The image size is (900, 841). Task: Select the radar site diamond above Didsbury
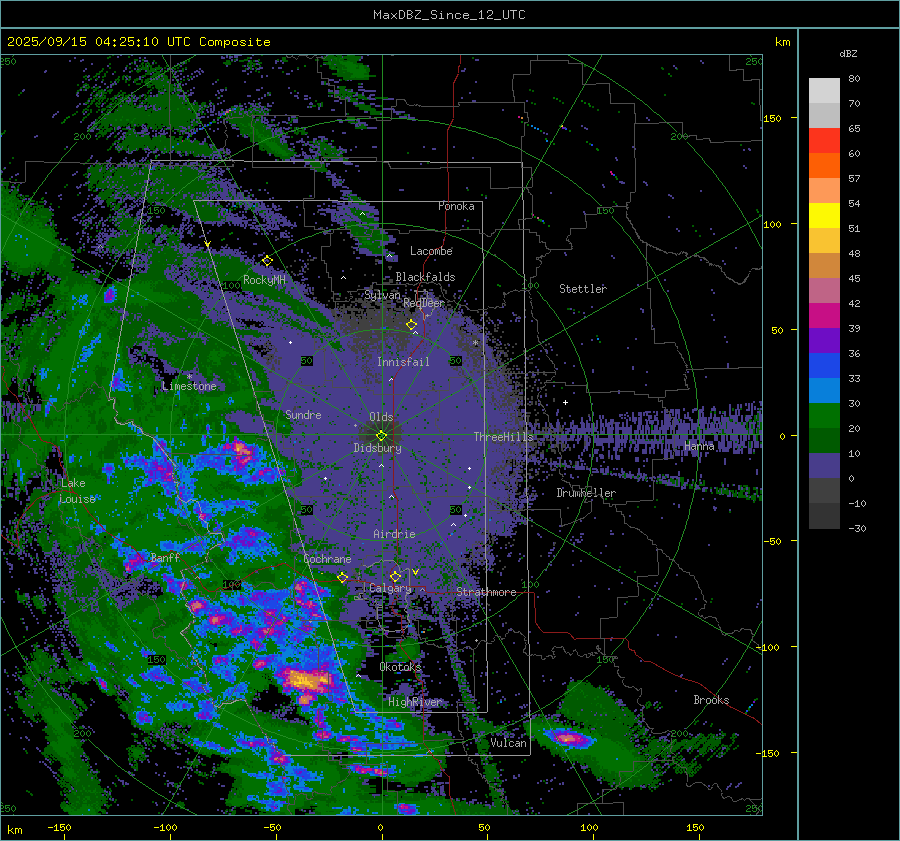[x=381, y=436]
